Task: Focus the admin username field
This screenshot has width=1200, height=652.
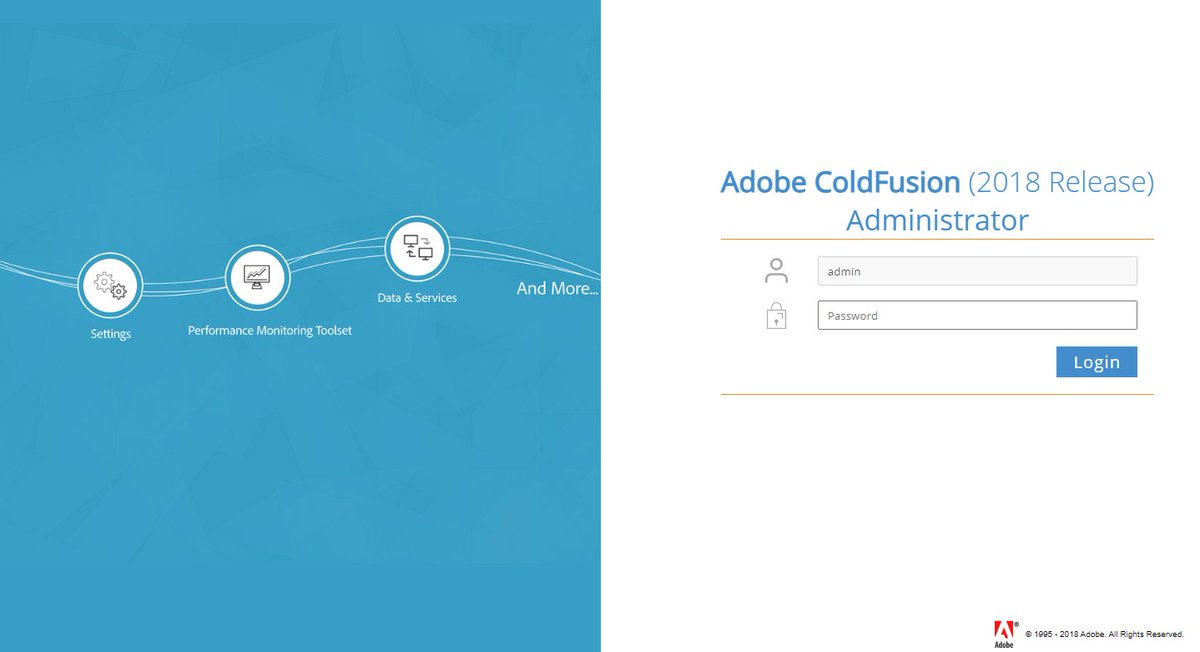Action: tap(977, 271)
